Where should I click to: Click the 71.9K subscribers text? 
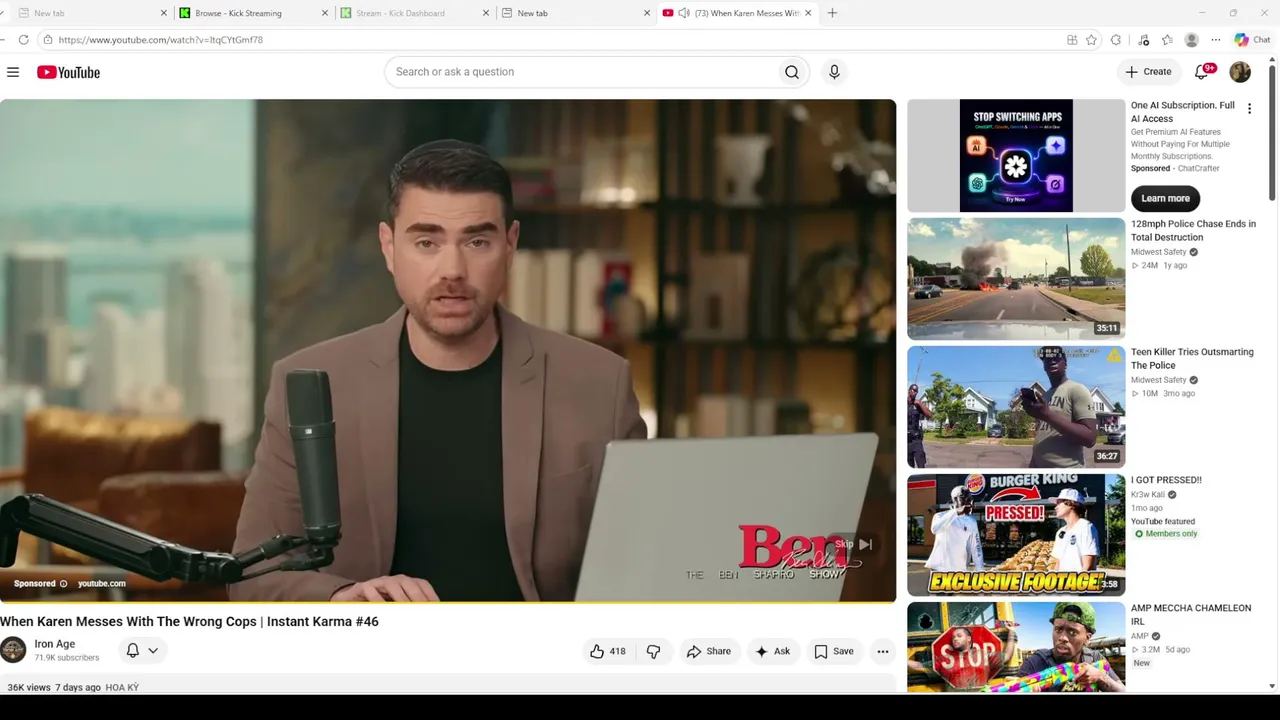coord(67,658)
